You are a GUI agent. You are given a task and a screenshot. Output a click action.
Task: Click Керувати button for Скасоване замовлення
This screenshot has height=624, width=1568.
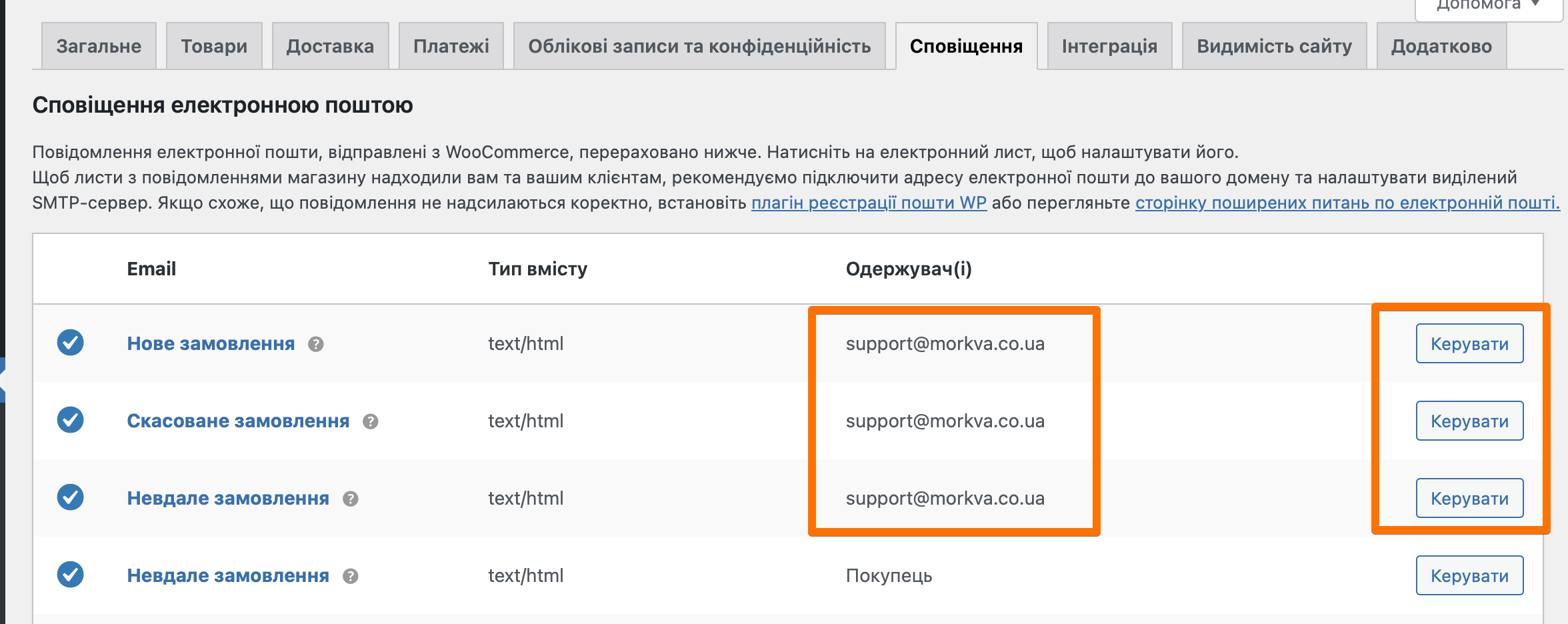[x=1469, y=421]
